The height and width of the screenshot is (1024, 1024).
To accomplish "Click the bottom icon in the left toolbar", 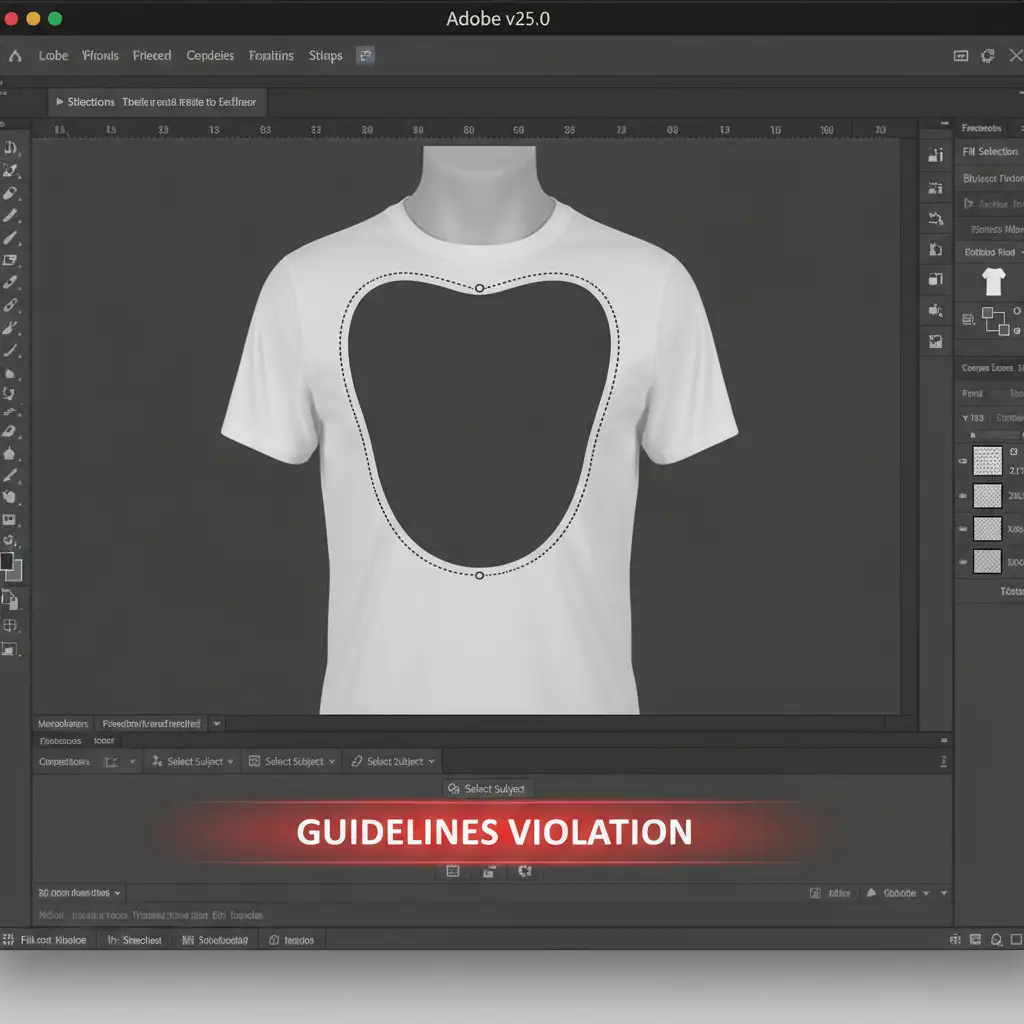I will tap(10, 649).
